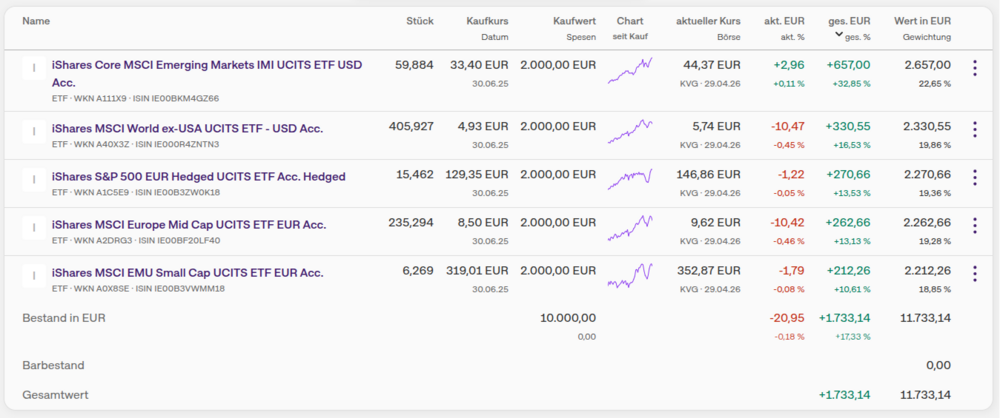Sort by Datum sub-header
This screenshot has width=1000, height=418.
pos(495,37)
